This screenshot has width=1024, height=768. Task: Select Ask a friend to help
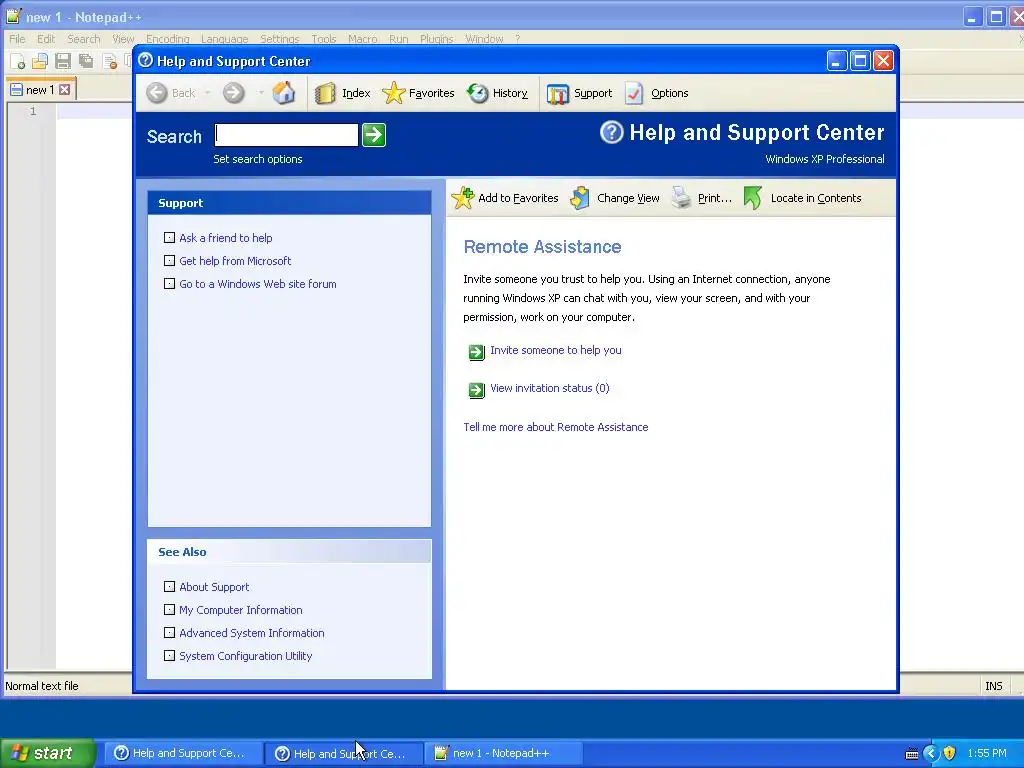coord(225,238)
